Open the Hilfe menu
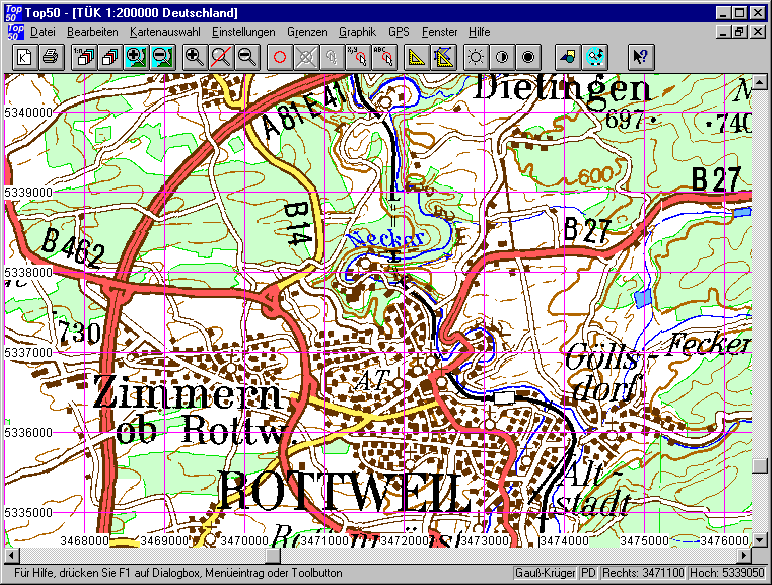 tap(479, 32)
